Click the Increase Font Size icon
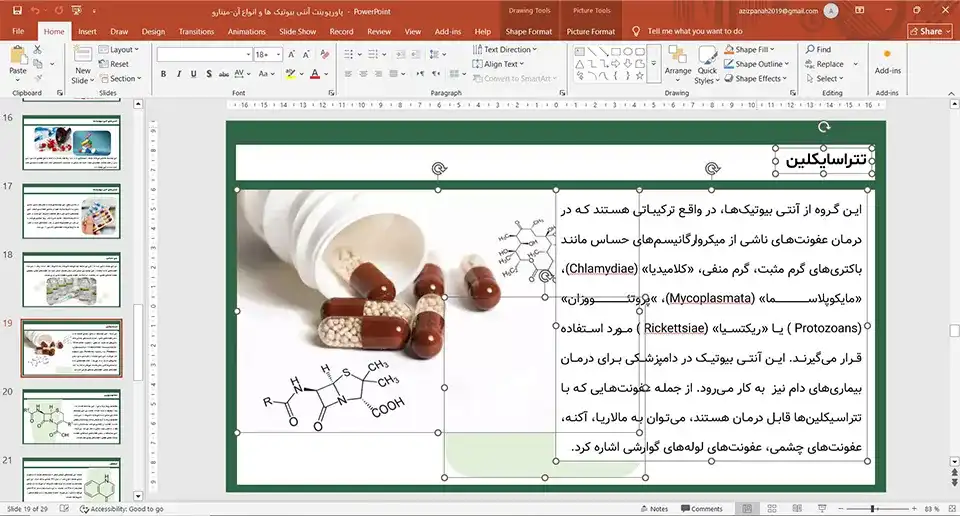 [291, 54]
